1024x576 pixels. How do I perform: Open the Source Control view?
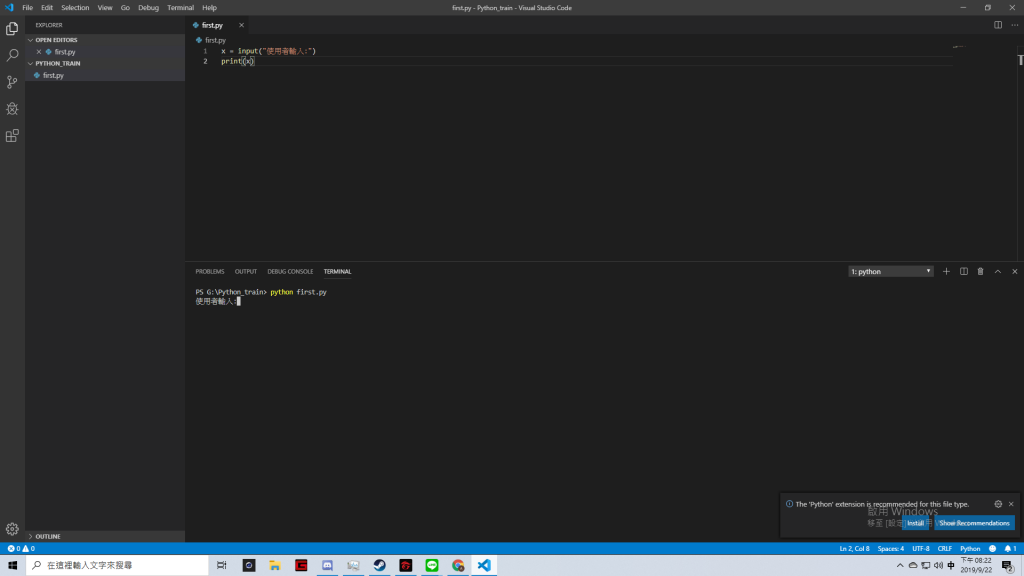point(12,82)
